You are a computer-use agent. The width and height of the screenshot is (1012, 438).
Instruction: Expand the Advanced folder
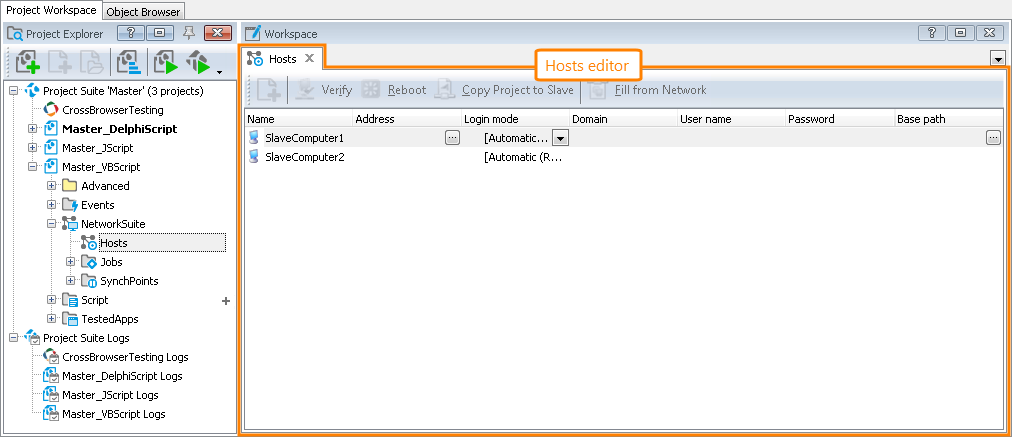click(52, 186)
